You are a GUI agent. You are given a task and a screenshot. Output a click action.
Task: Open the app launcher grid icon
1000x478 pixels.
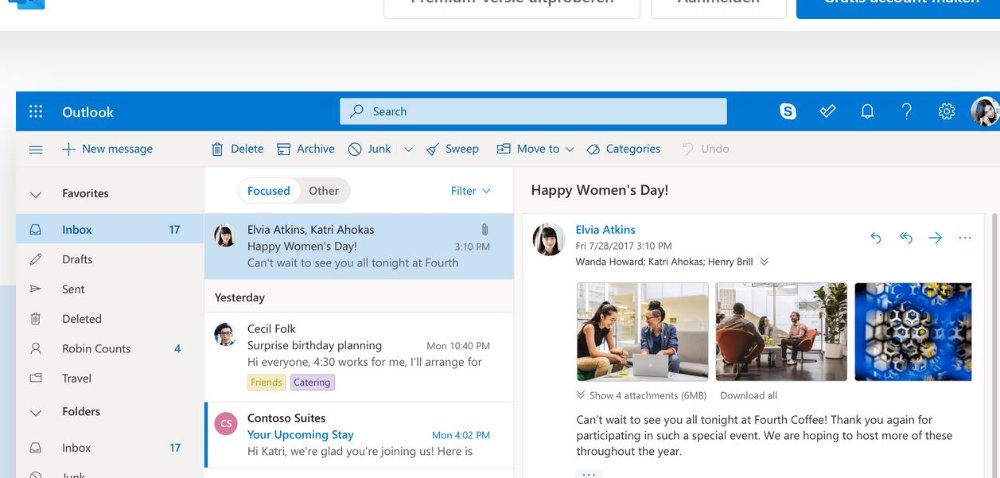36,112
